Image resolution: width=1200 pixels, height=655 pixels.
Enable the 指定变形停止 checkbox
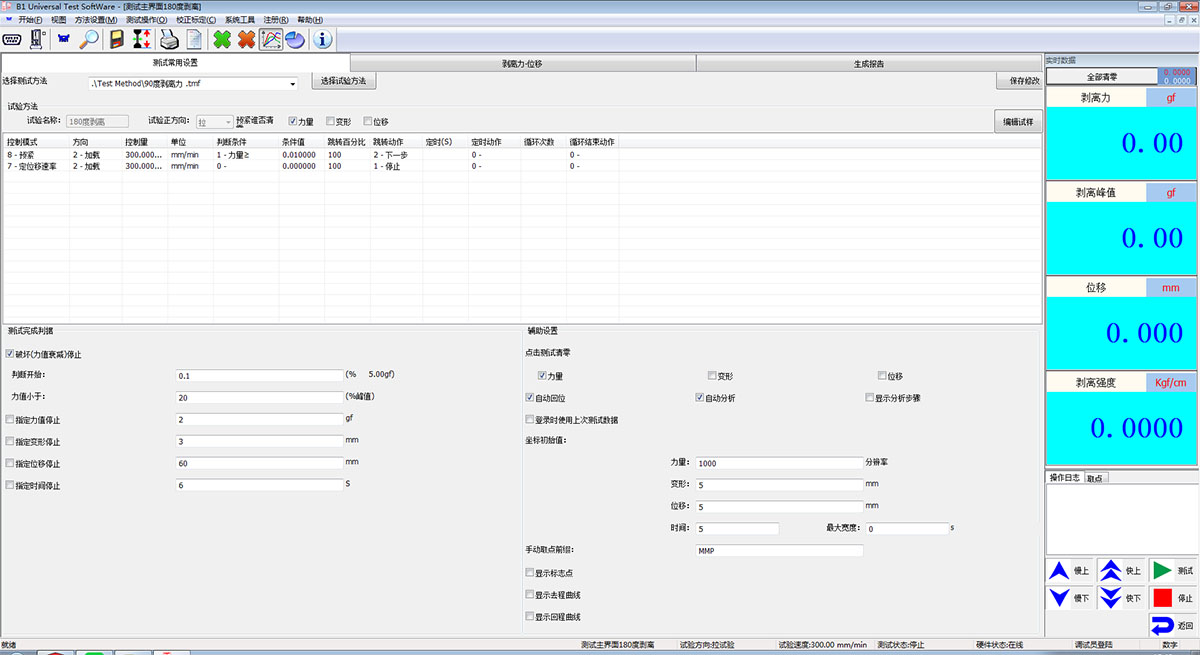pyautogui.click(x=10, y=442)
